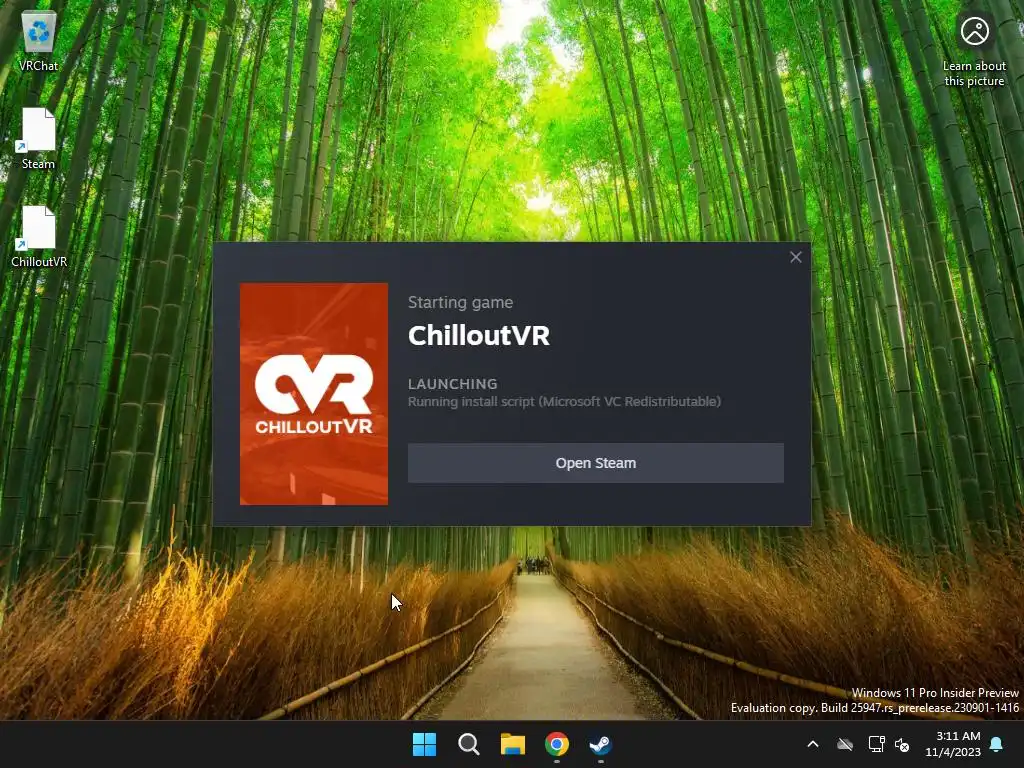Viewport: 1024px width, 768px height.
Task: Show hidden system tray icons
Action: coord(813,744)
